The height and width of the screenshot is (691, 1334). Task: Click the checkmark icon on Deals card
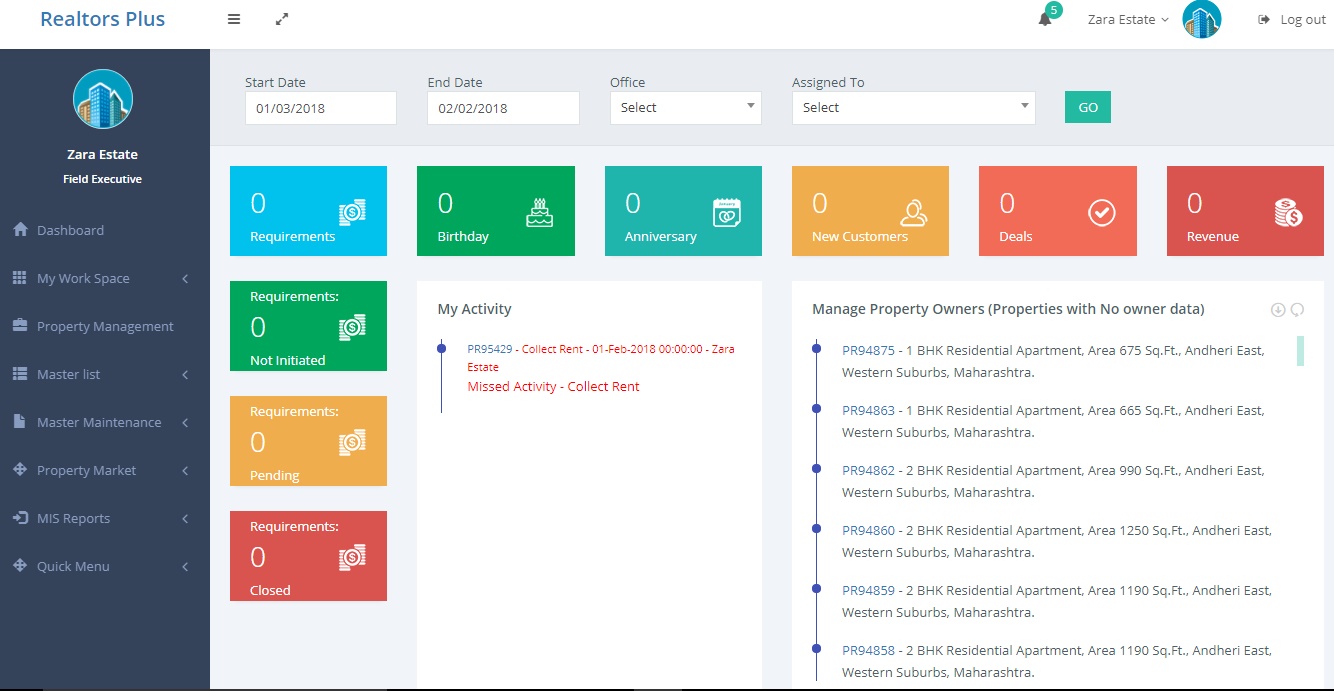[1102, 212]
